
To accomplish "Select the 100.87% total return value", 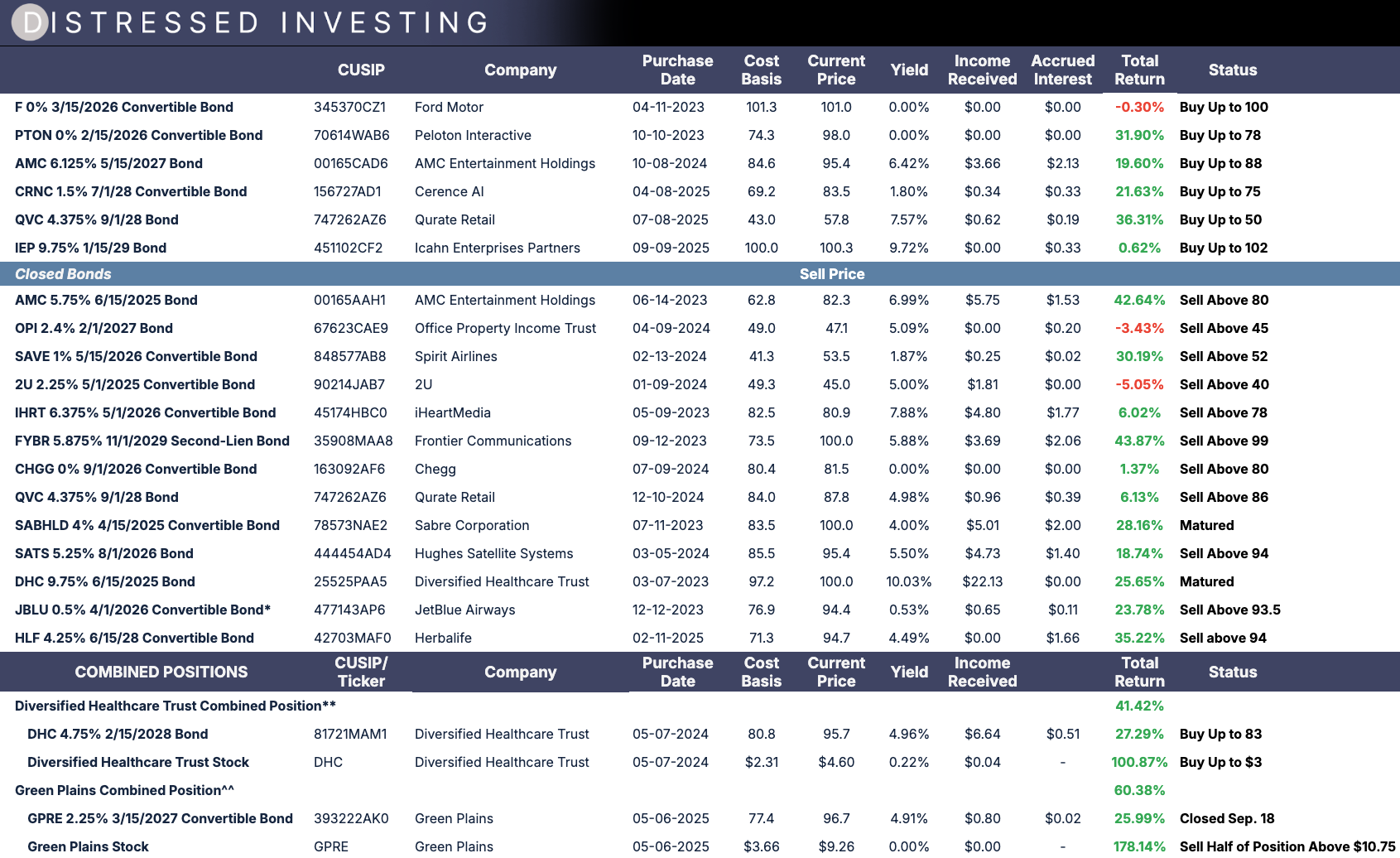I will pyautogui.click(x=1139, y=762).
